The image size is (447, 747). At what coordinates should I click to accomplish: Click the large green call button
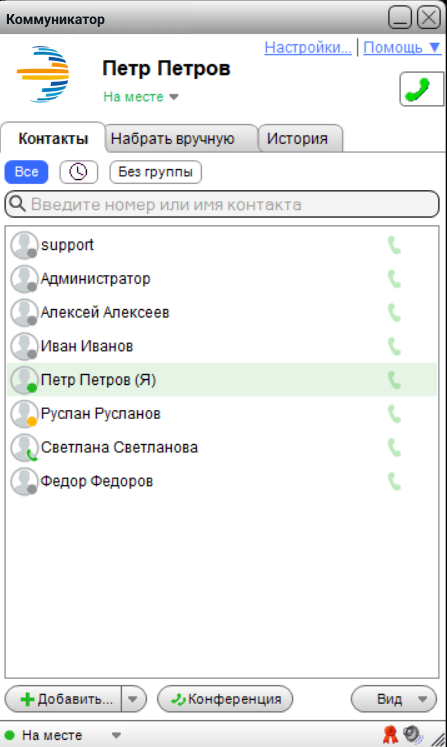coord(421,89)
